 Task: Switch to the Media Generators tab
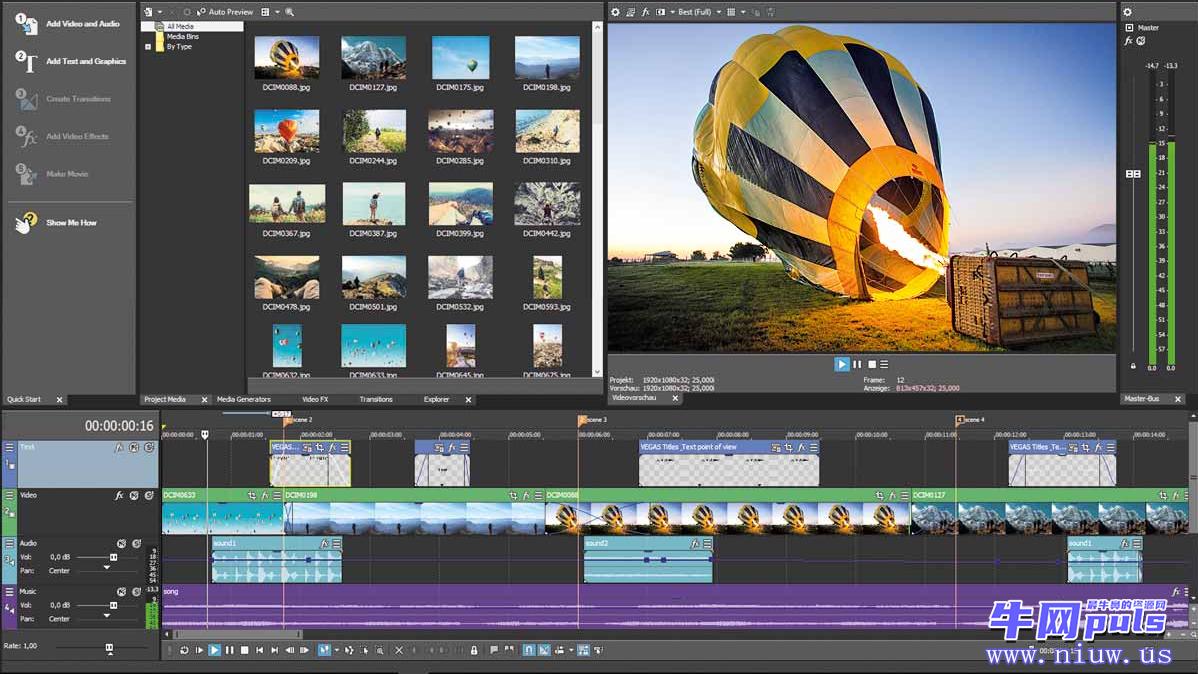(244, 399)
